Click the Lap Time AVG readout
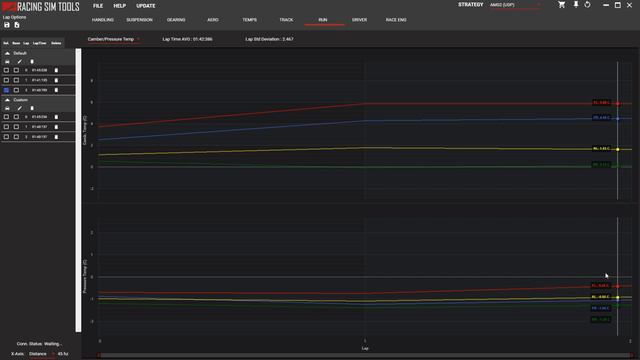 point(187,39)
